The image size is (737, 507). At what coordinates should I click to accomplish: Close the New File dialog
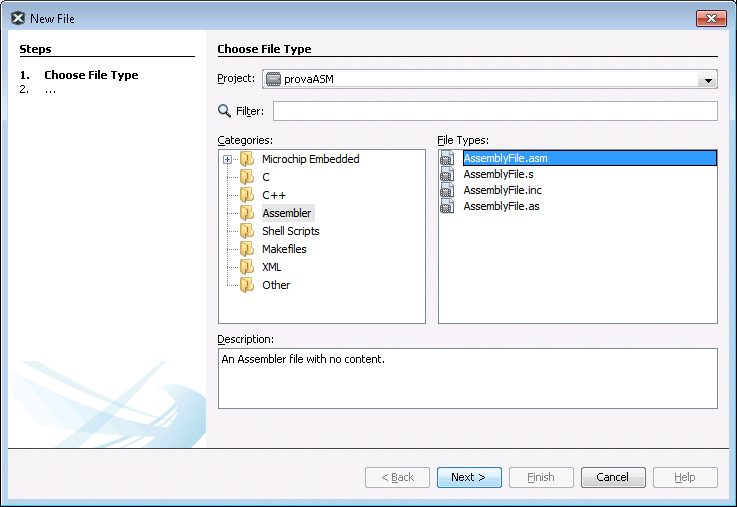tap(711, 18)
